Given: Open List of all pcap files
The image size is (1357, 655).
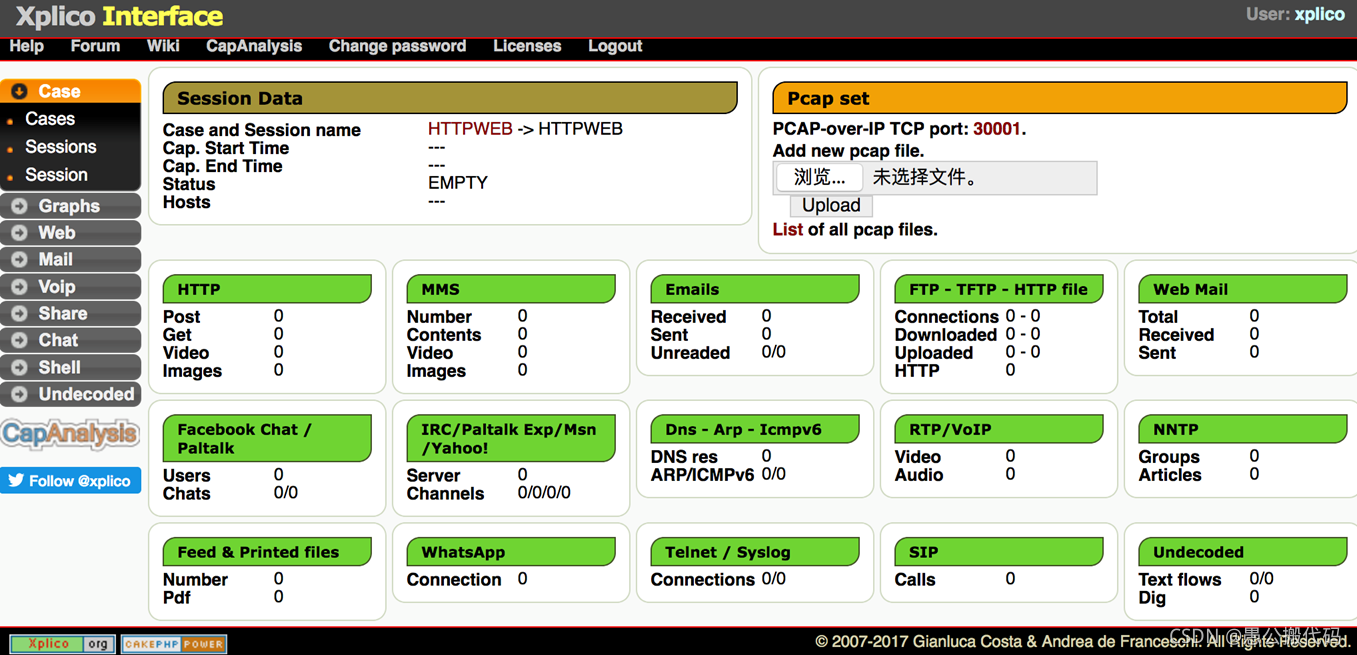Looking at the screenshot, I should (788, 229).
